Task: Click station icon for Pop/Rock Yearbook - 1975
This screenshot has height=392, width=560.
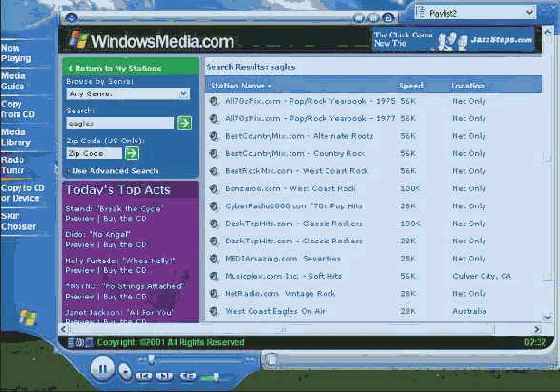Action: [x=214, y=101]
